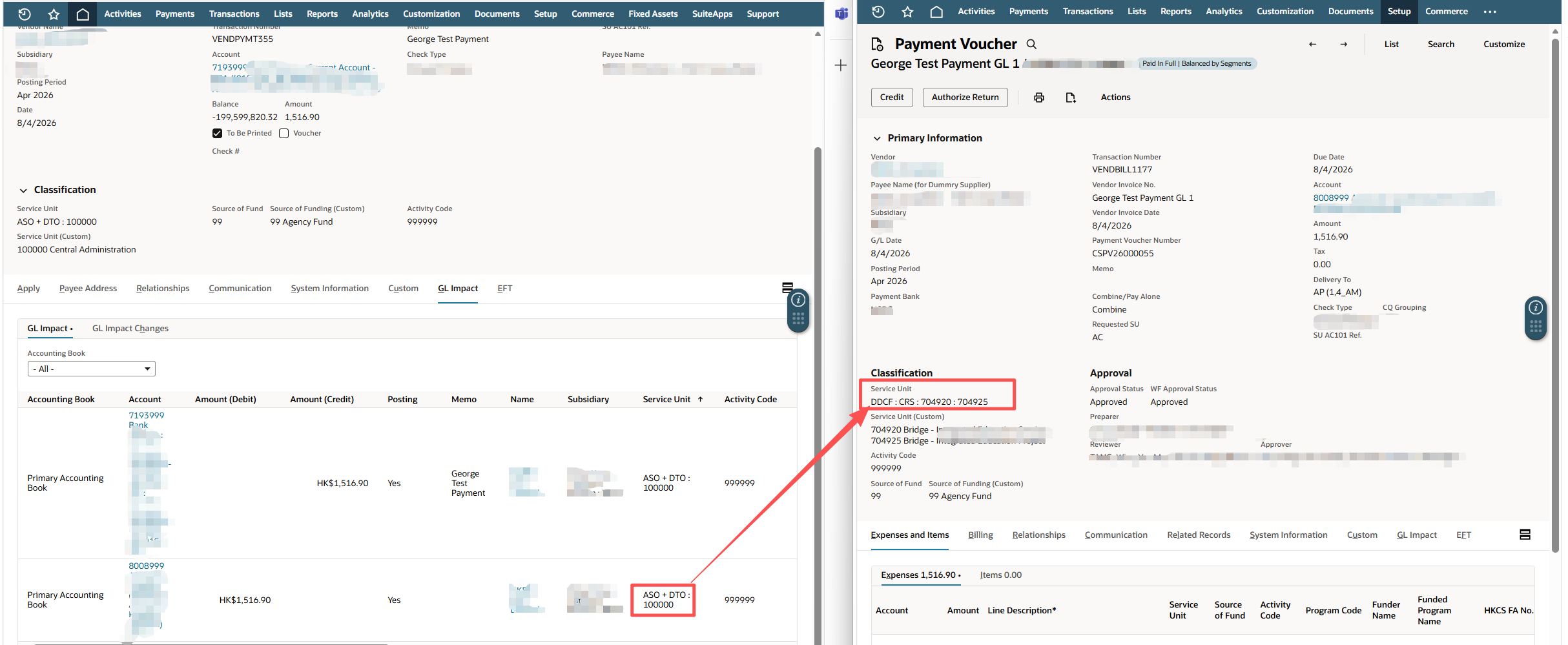Image resolution: width=1568 pixels, height=645 pixels.
Task: Select the GL Impact Changes subtab
Action: (x=130, y=329)
